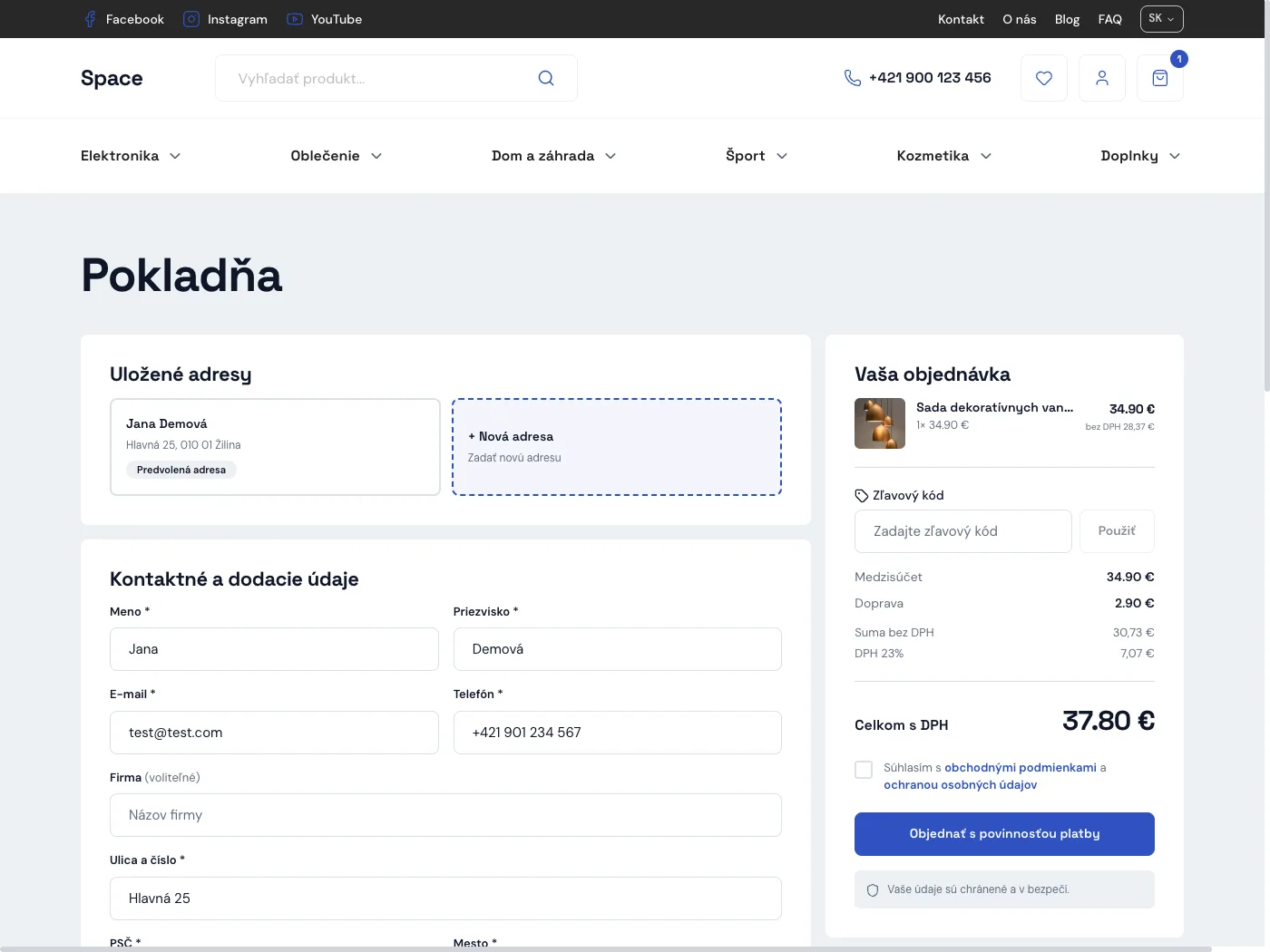Screen dimensions: 1270x952
Task: Open the obchodnými podmienkami link
Action: click(1021, 768)
